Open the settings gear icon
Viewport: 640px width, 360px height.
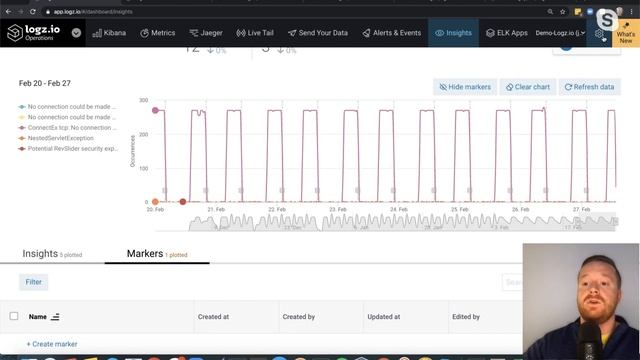tap(599, 33)
